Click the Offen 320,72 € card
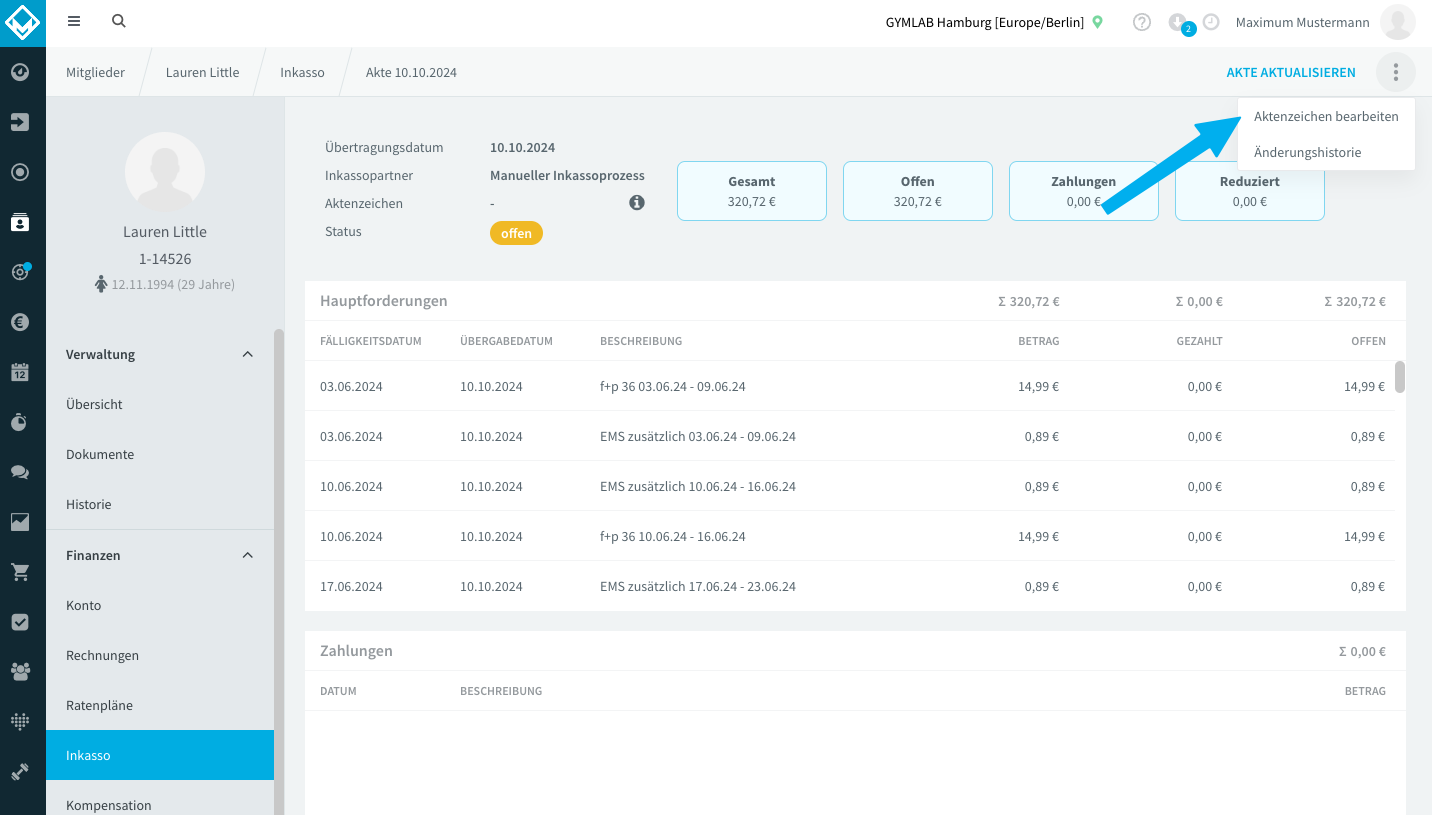The width and height of the screenshot is (1432, 815). [918, 191]
